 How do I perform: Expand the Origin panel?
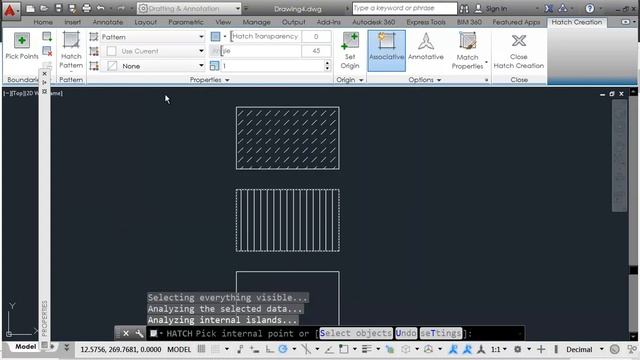coord(349,80)
